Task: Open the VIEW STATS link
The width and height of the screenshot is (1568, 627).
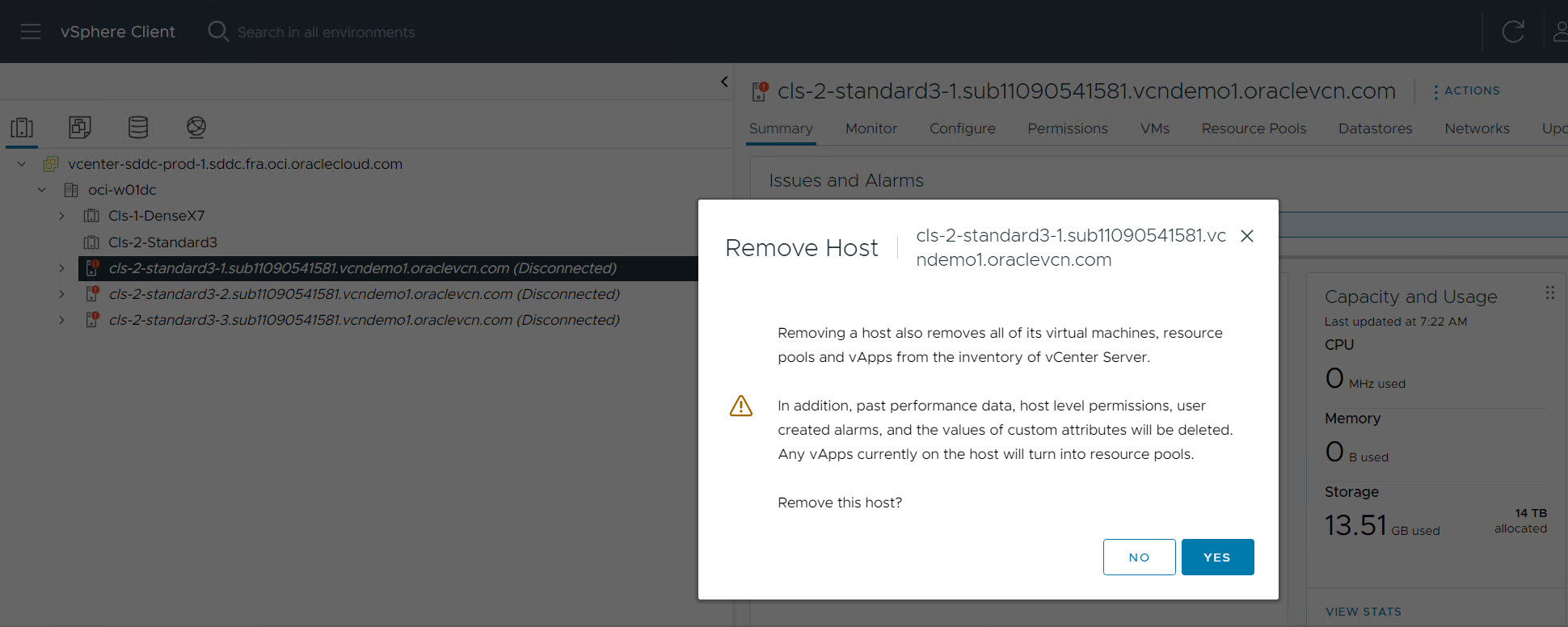Action: 1364,612
